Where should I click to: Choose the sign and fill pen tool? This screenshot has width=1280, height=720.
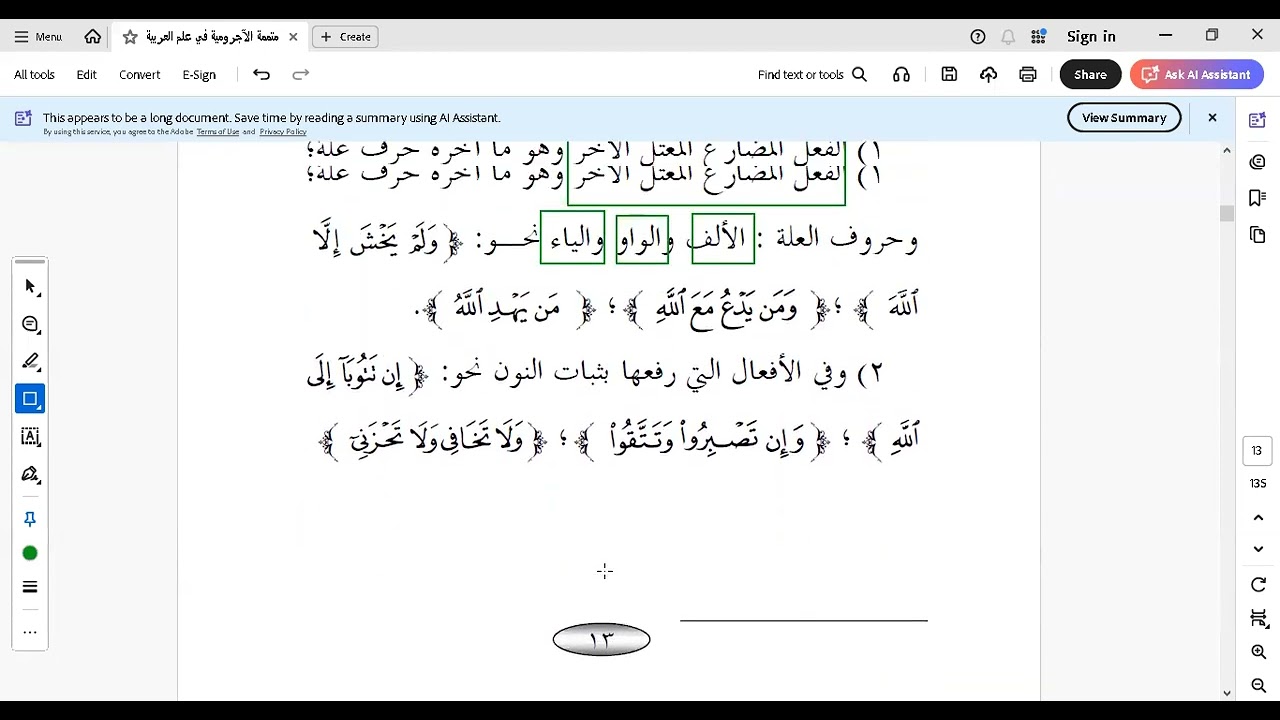tap(30, 474)
